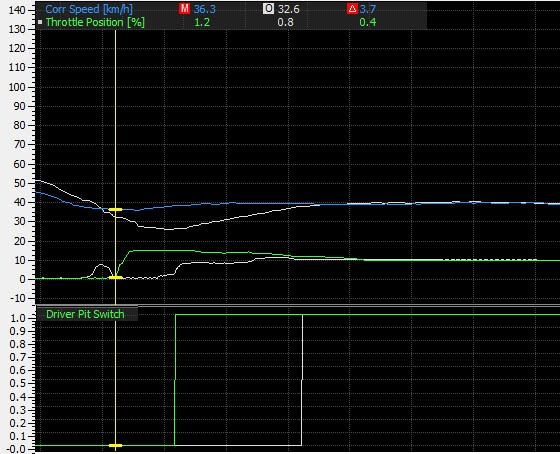Click yellow cursor marker on speed trace
This screenshot has height=454, width=560.
click(x=115, y=209)
